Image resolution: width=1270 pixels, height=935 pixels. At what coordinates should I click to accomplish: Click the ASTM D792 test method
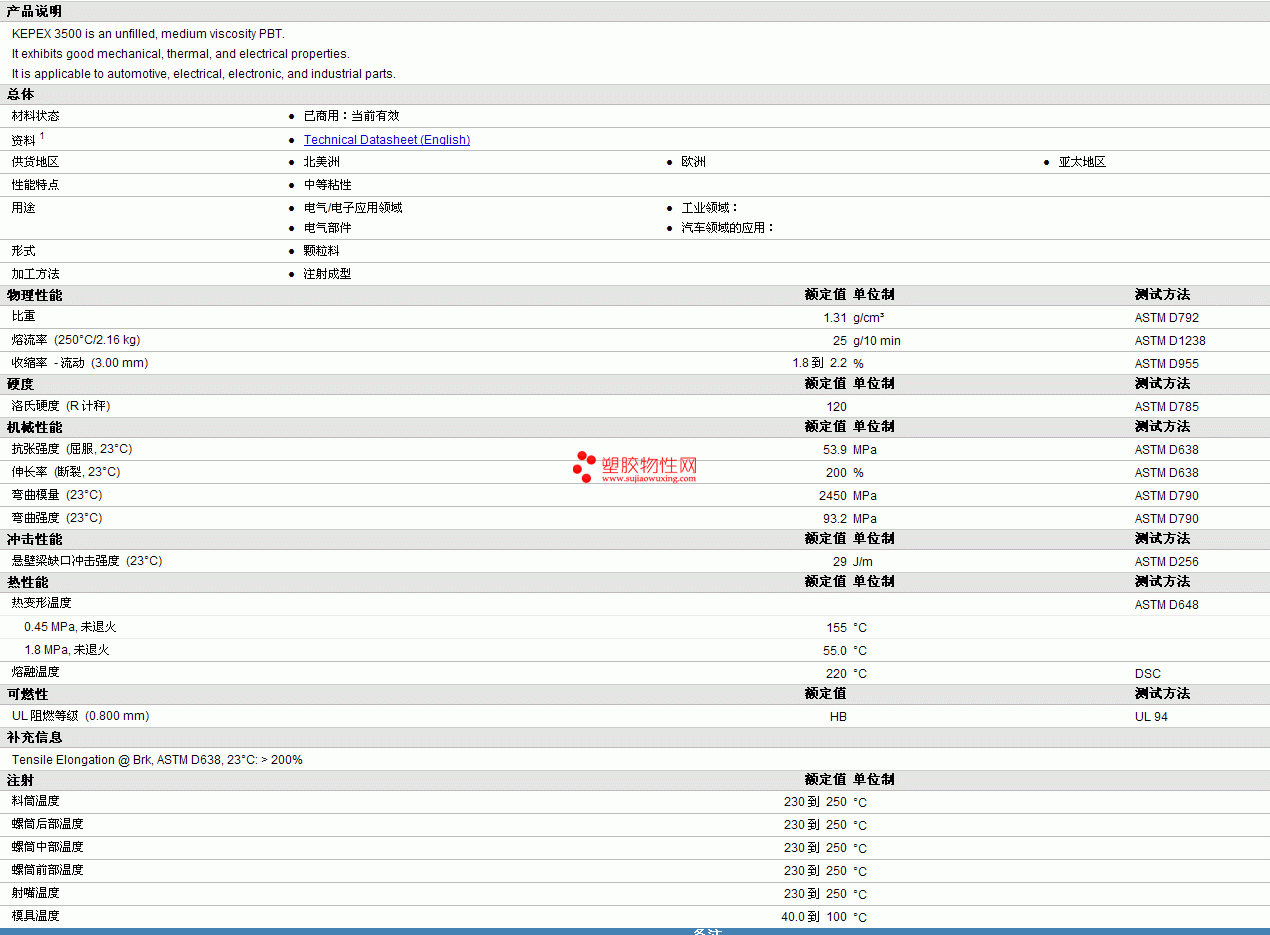(1167, 318)
